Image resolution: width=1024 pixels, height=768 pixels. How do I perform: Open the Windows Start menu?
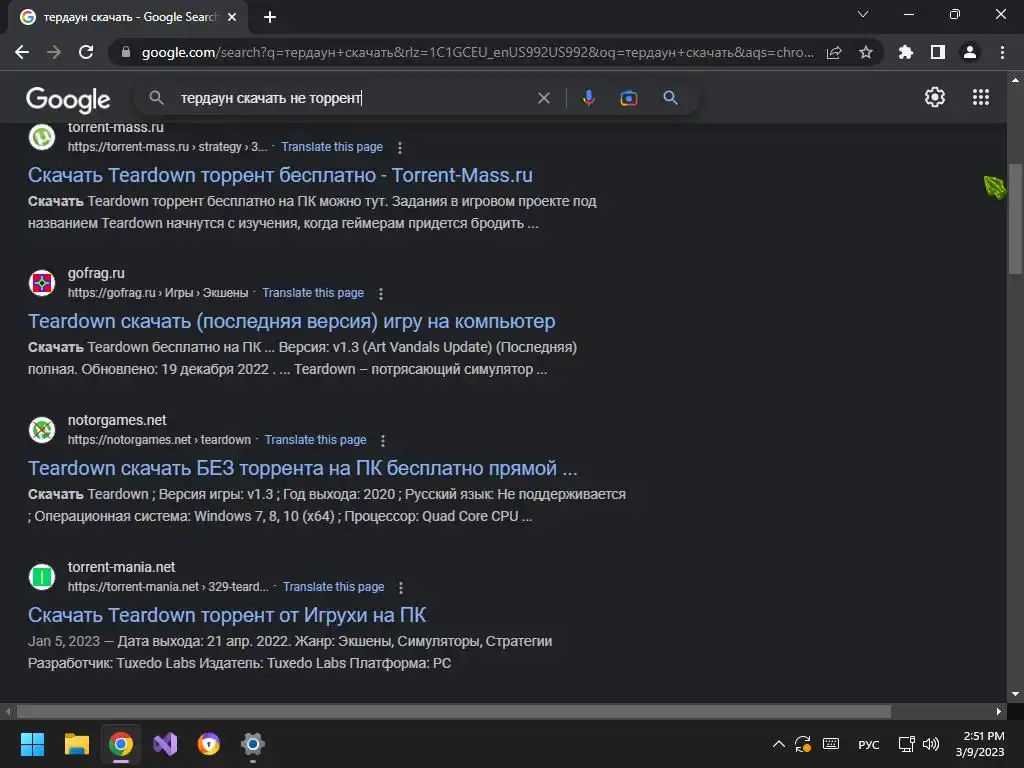[32, 744]
